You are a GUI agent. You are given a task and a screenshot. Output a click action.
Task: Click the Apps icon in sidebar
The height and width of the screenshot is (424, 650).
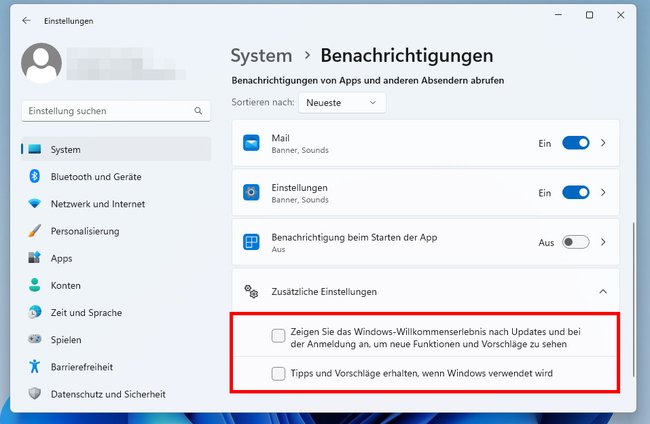tap(35, 258)
